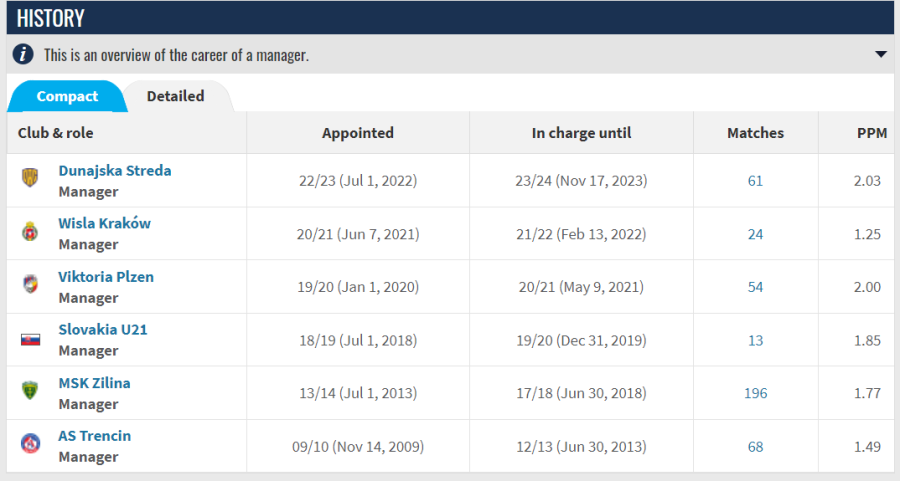Image resolution: width=900 pixels, height=481 pixels.
Task: Click the Slovakia flag icon
Action: [30, 340]
